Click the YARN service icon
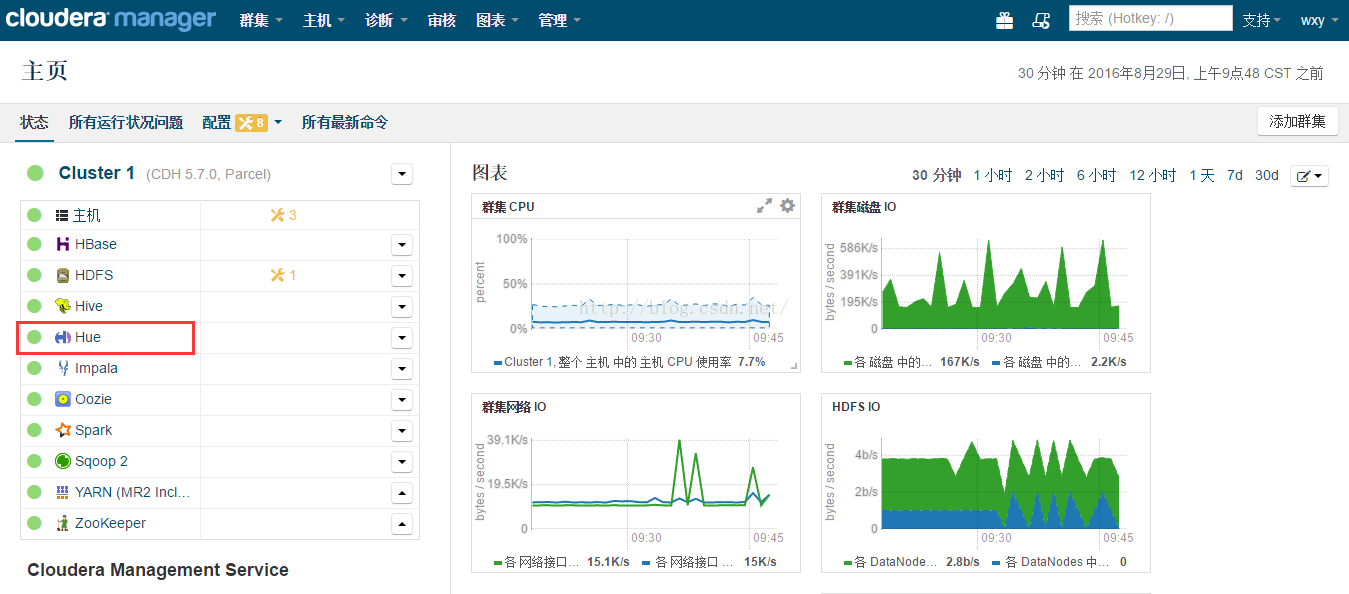This screenshot has height=594, width=1349. [x=63, y=492]
